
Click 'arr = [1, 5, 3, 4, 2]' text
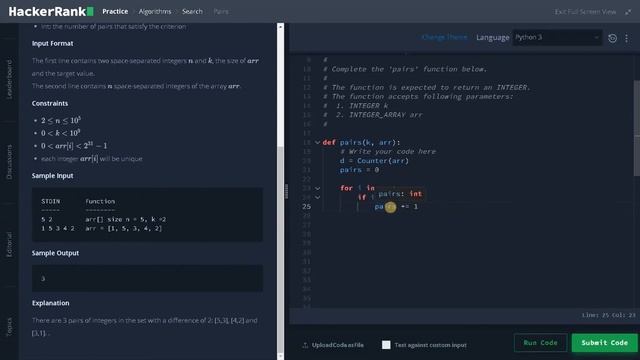point(124,228)
